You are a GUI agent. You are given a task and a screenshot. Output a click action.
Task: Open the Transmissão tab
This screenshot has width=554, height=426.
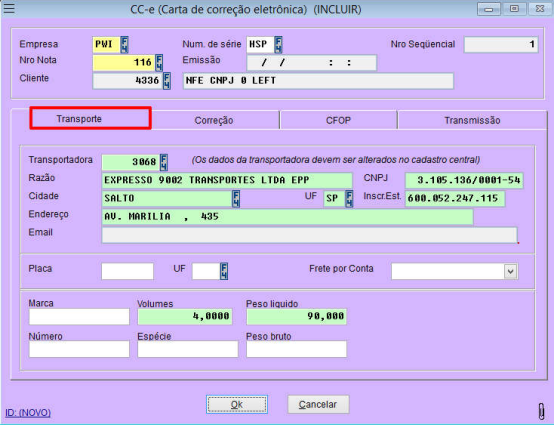(x=472, y=120)
